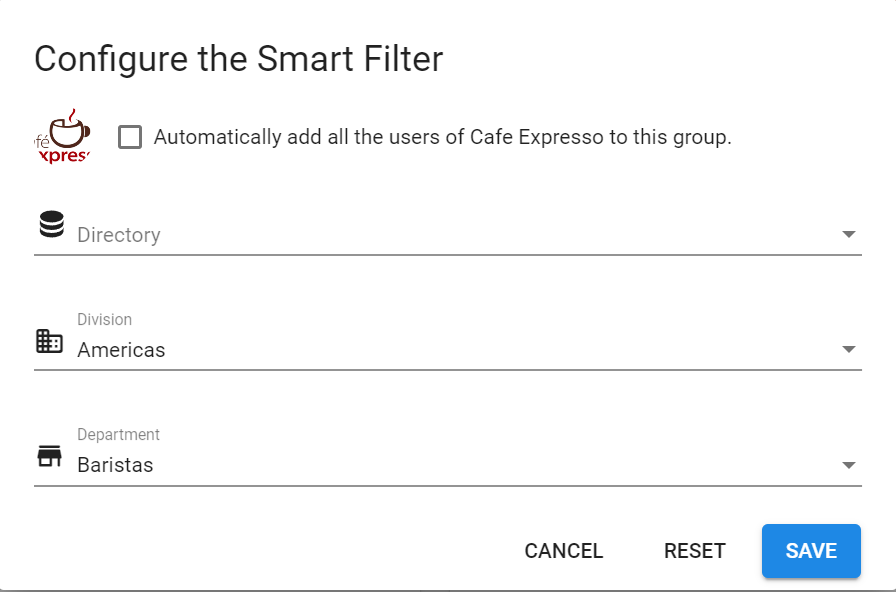Click the dropdown arrow on the Directory field
896x592 pixels.
(x=847, y=234)
